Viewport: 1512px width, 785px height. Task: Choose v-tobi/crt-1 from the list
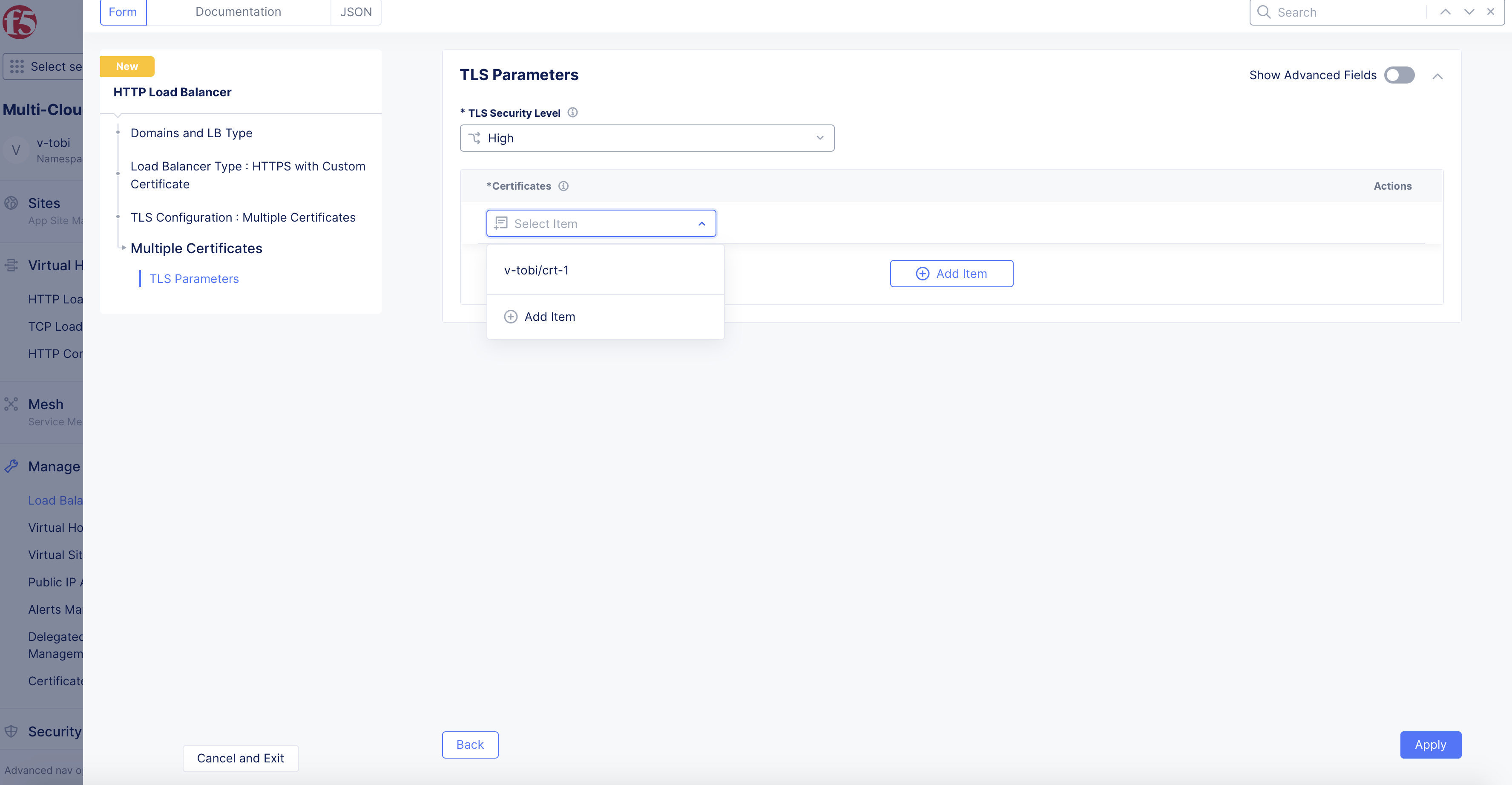[536, 270]
